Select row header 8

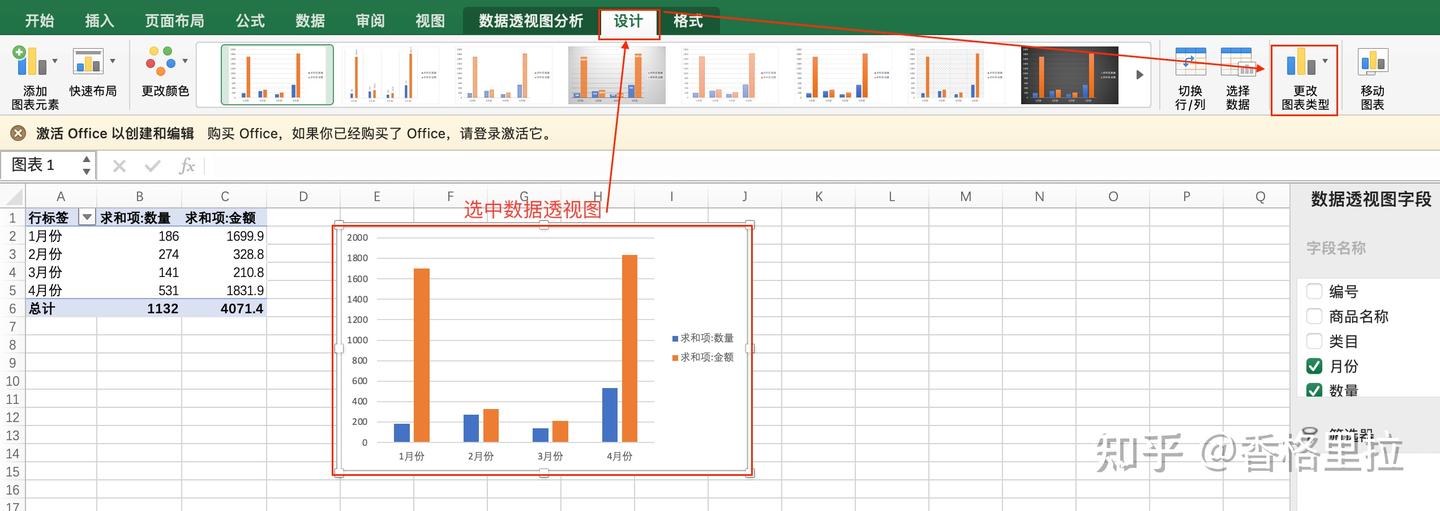click(12, 345)
